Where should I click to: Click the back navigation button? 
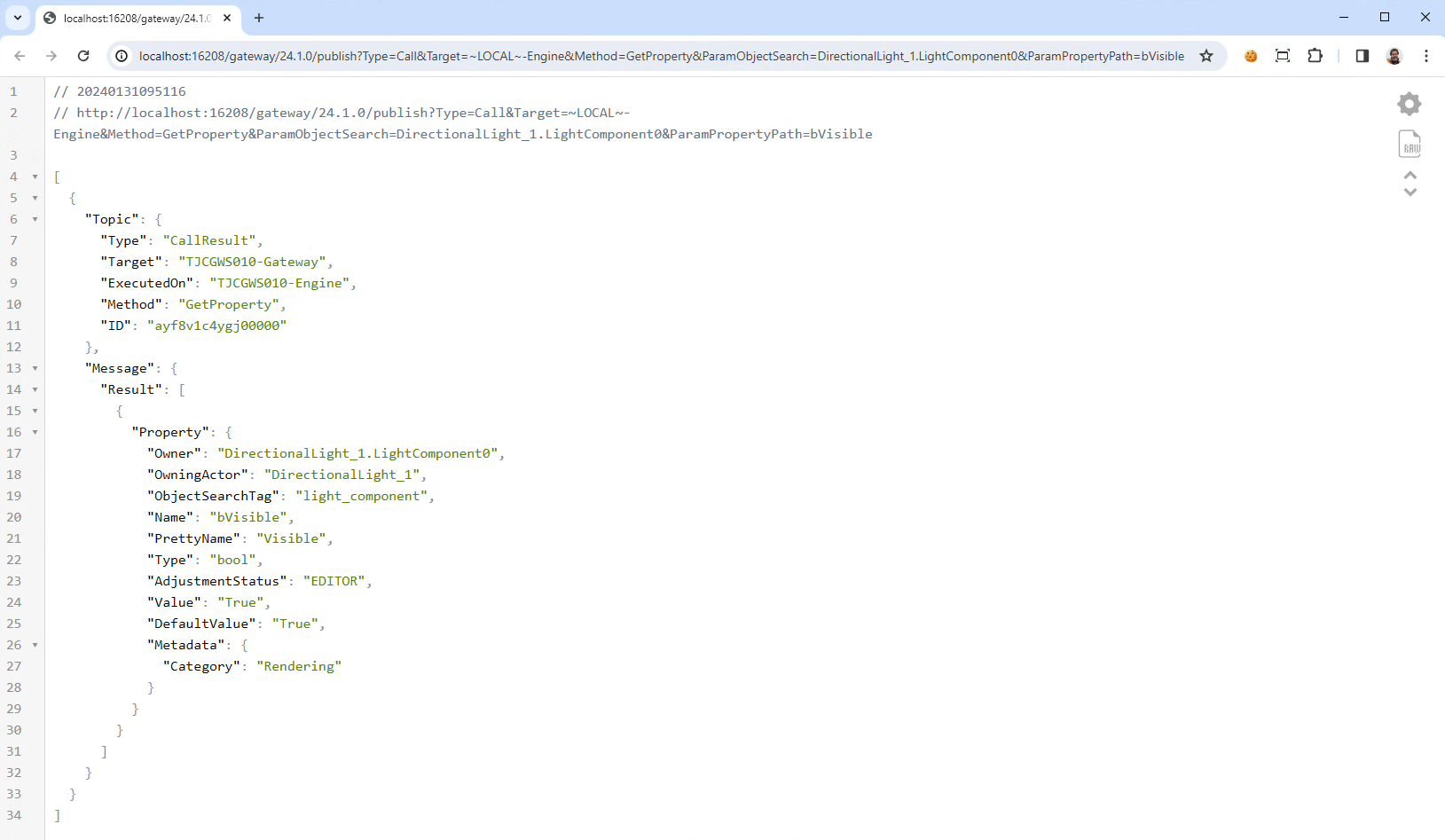[x=20, y=55]
